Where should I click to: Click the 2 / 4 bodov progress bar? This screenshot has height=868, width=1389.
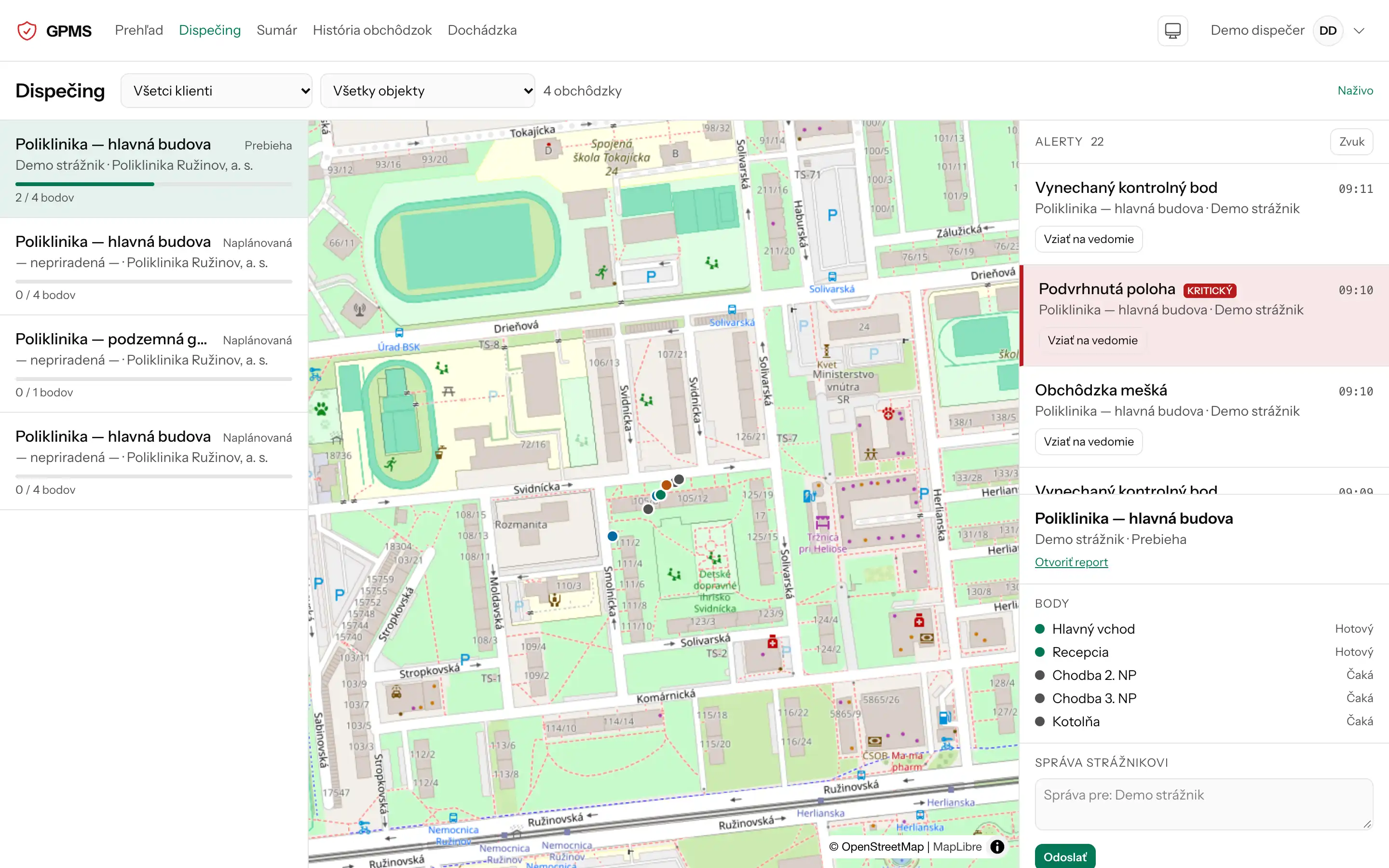tap(154, 184)
